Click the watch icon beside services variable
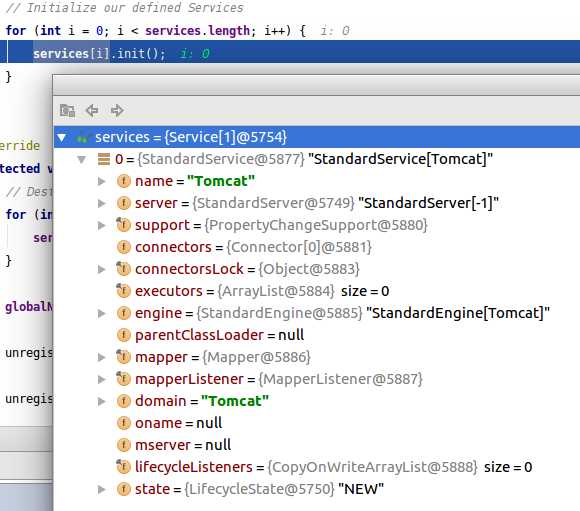580x511 pixels. point(82,137)
